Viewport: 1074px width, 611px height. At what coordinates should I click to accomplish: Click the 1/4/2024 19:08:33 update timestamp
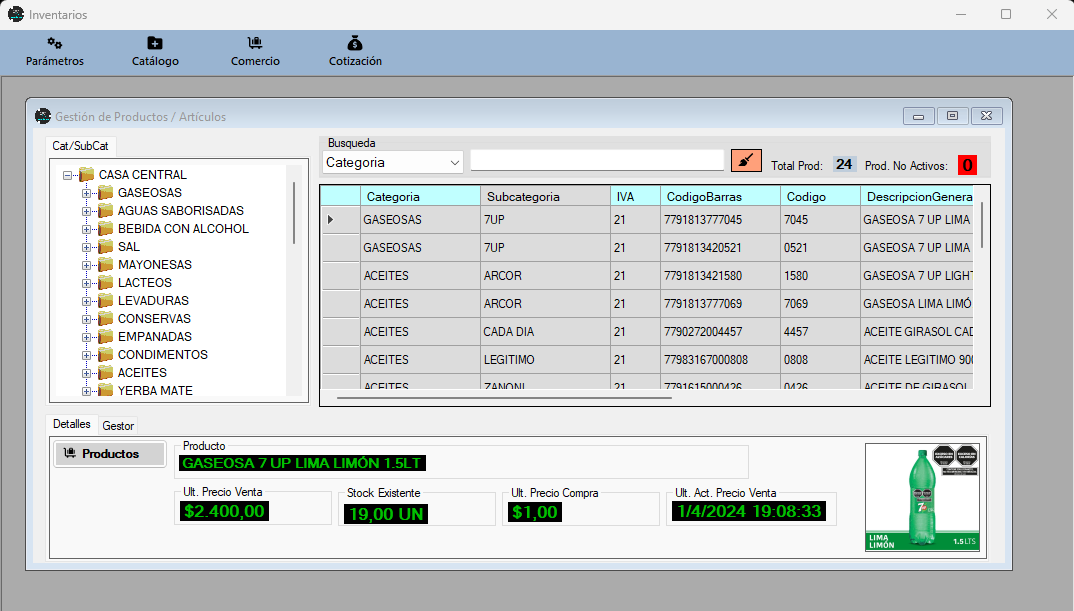[x=749, y=511]
